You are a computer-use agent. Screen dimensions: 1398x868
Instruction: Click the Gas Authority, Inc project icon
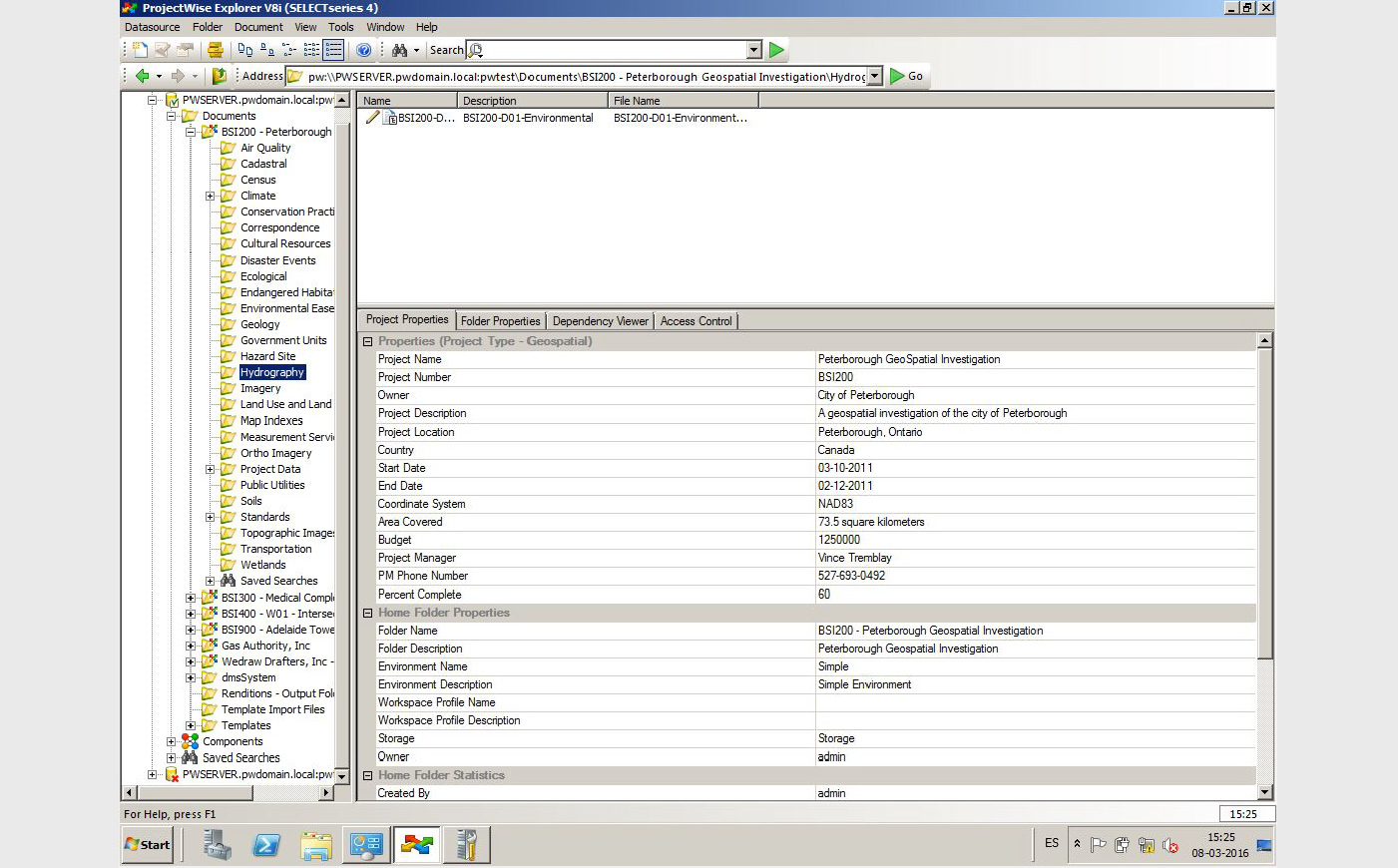[x=210, y=646]
